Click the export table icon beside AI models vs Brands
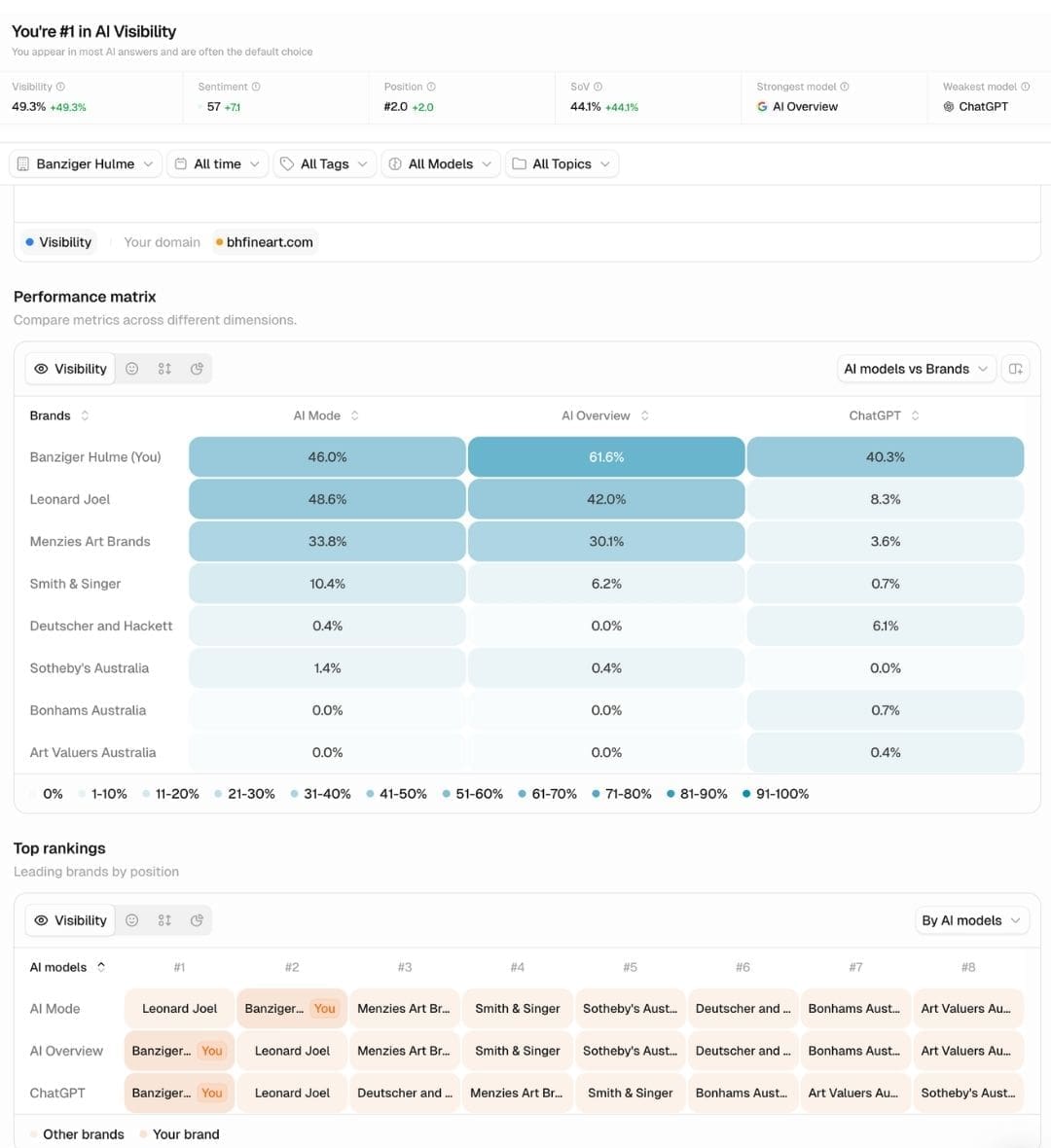This screenshot has width=1051, height=1148. click(1016, 369)
